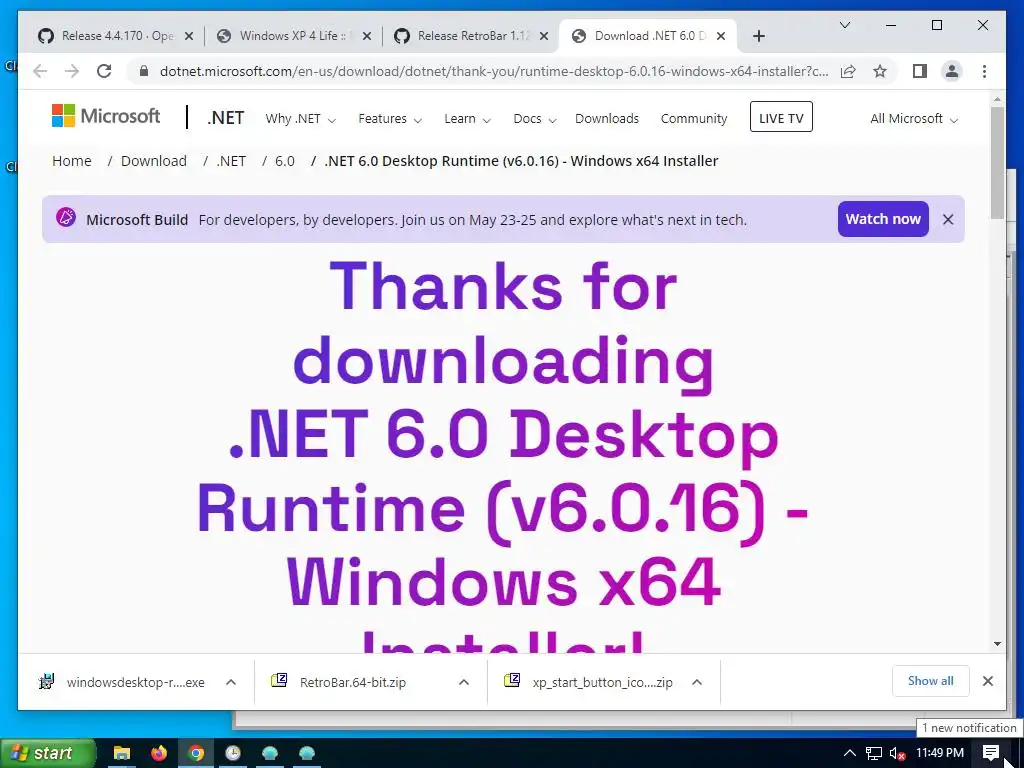
Task: Share this page via share icon
Action: 848,71
